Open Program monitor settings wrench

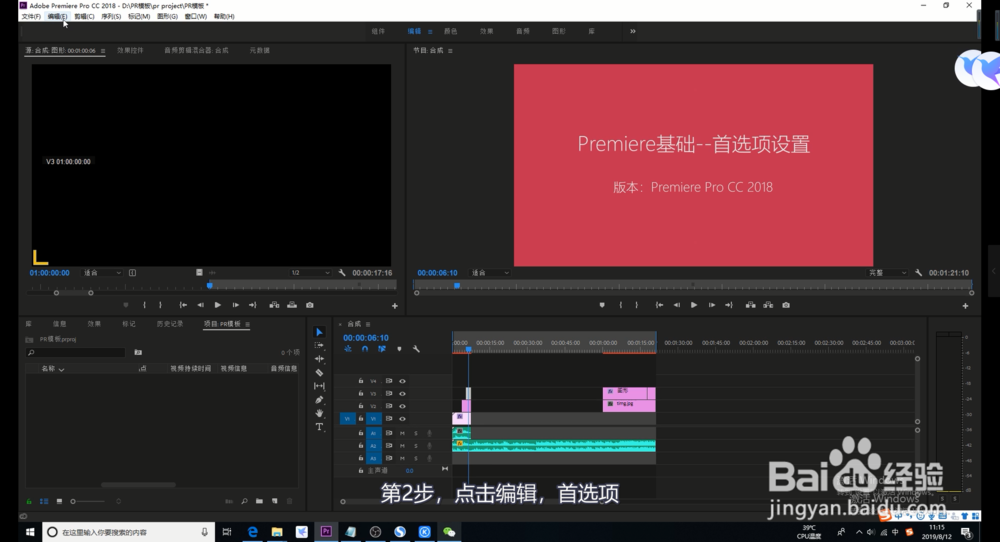pos(918,272)
